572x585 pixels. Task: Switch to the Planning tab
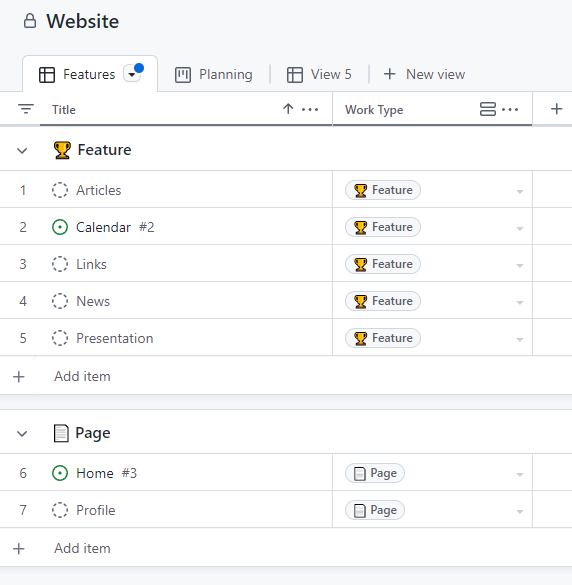tap(214, 74)
